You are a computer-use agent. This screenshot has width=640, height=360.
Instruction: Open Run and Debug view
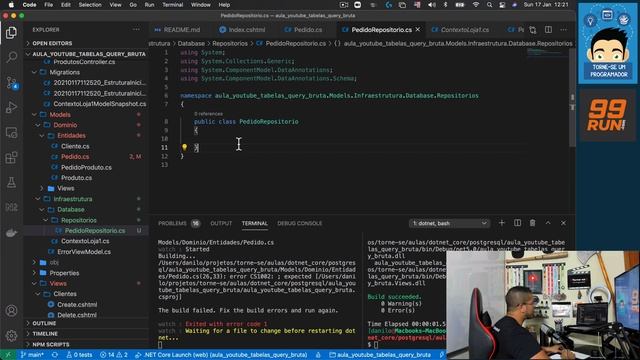click(x=11, y=107)
